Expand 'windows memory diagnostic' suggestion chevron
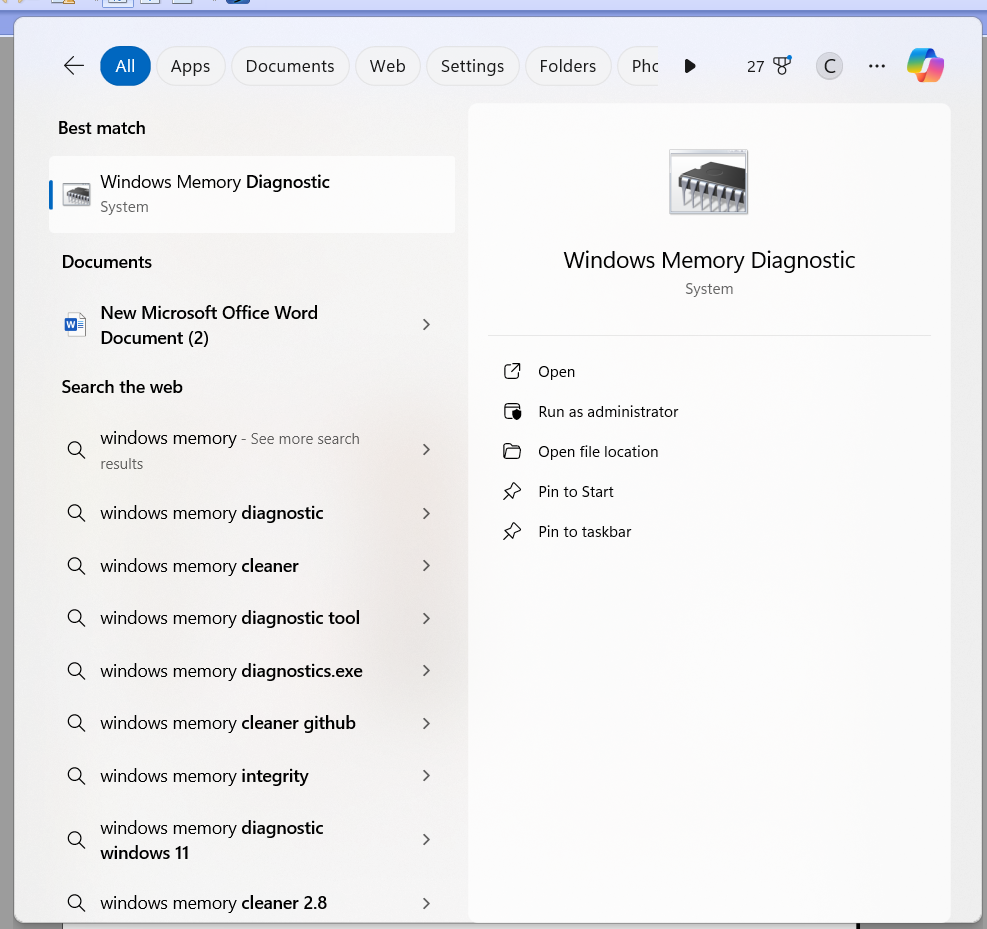987x929 pixels. (426, 513)
